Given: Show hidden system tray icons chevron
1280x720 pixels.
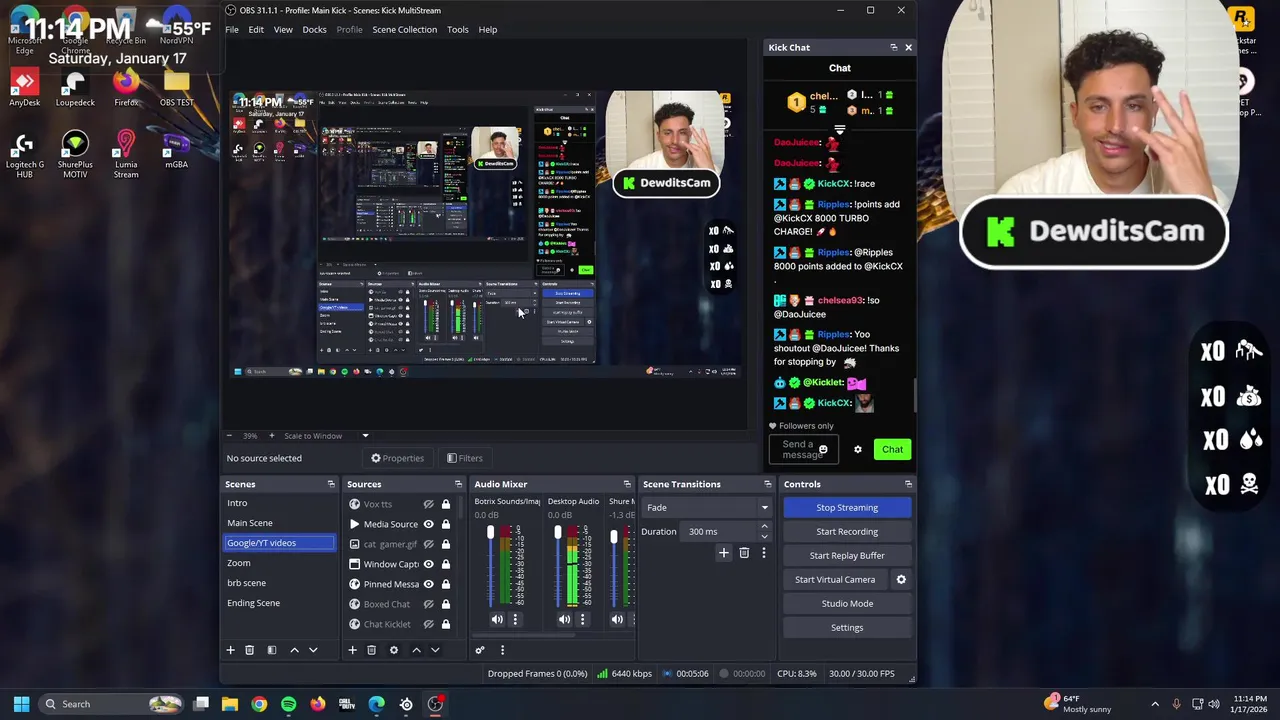Looking at the screenshot, I should coord(1155,704).
